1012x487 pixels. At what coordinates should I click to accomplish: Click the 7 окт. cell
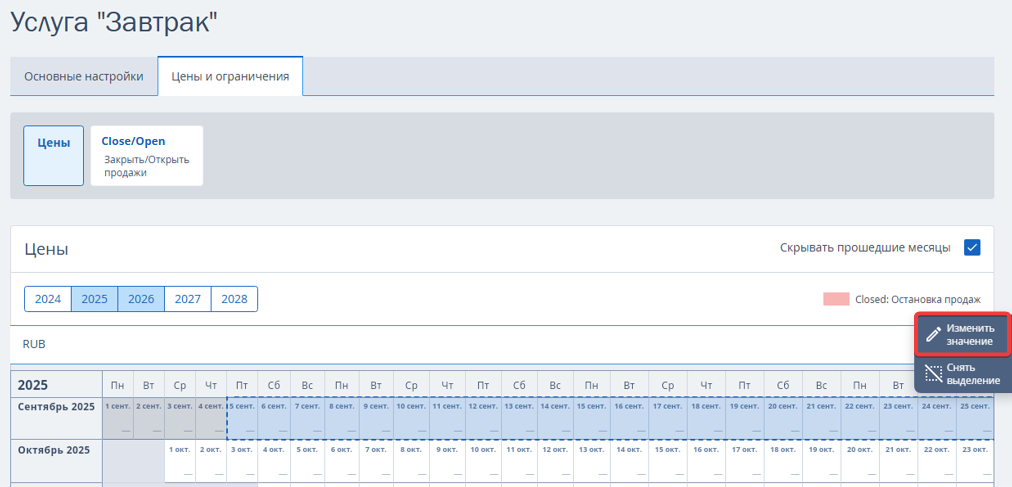[376, 461]
